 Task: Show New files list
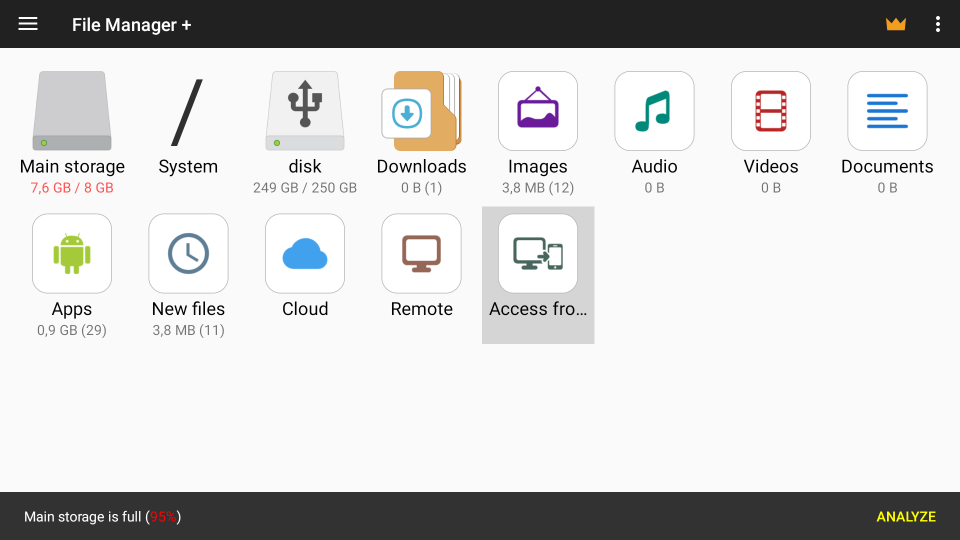point(188,254)
